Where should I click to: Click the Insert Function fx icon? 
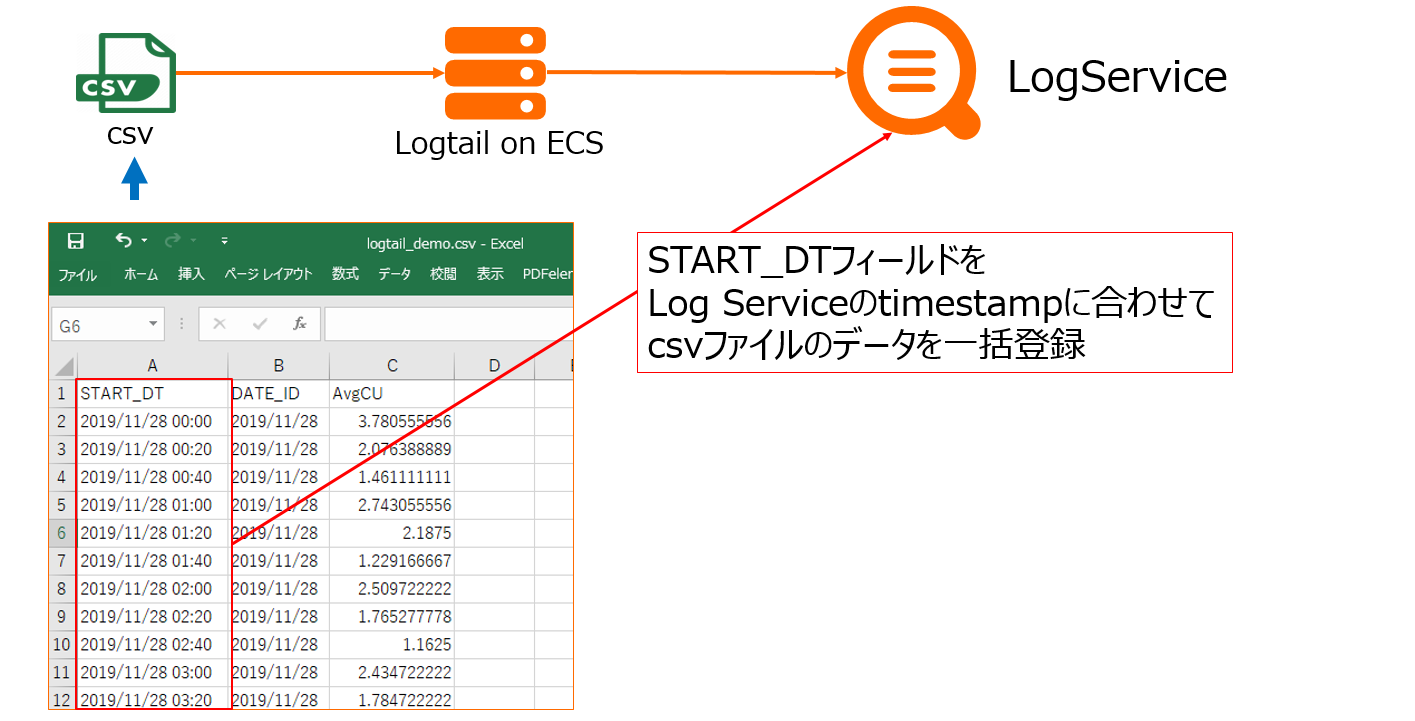pyautogui.click(x=299, y=324)
